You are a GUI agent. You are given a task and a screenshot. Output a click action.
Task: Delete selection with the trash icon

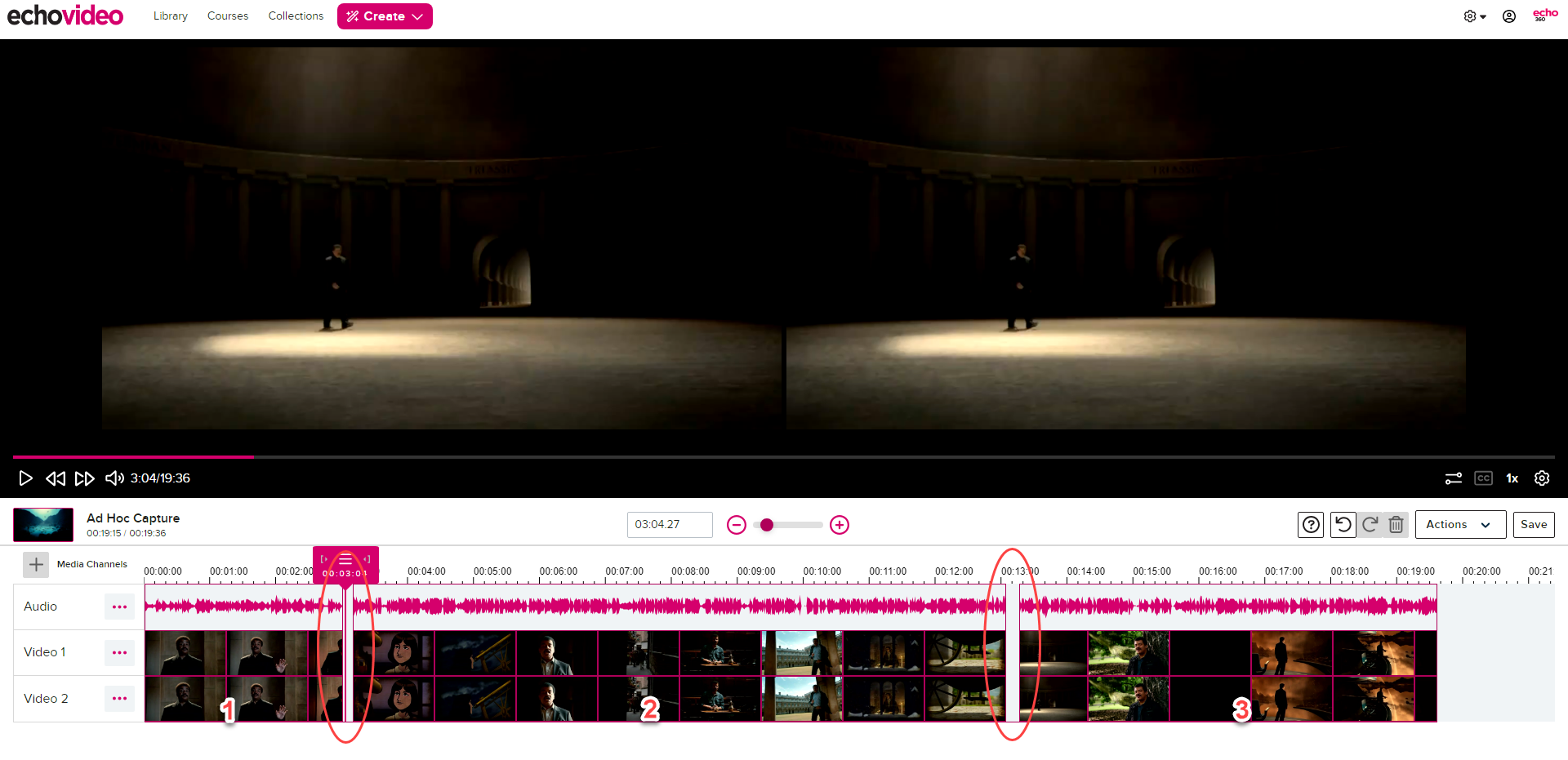click(1396, 525)
